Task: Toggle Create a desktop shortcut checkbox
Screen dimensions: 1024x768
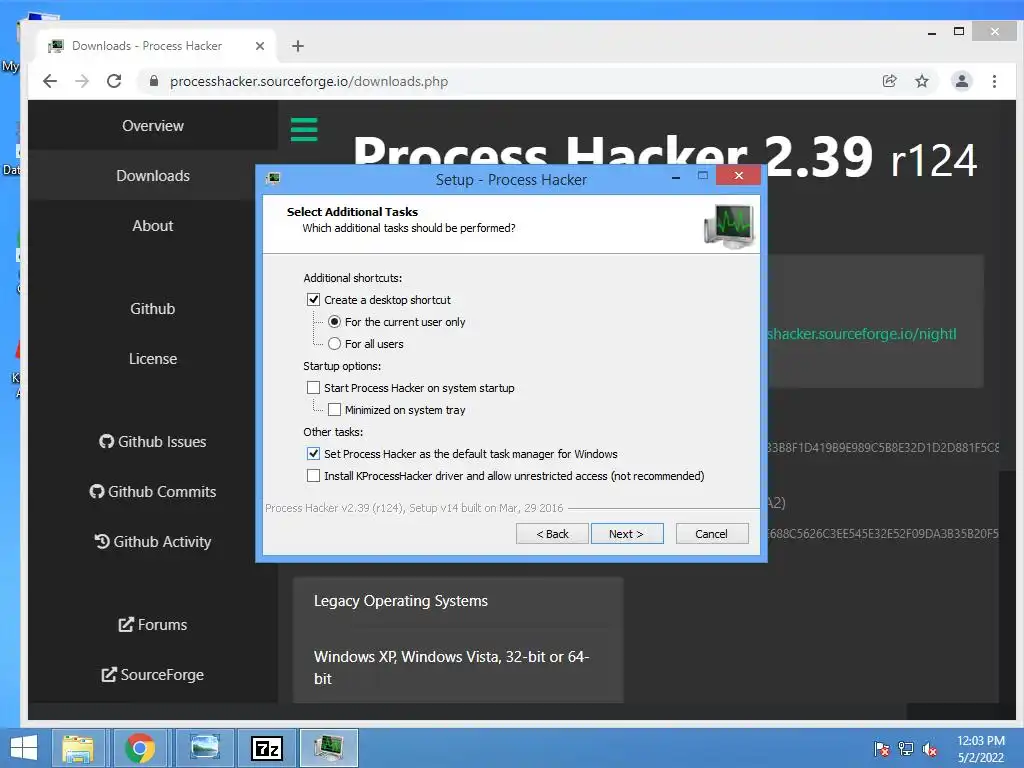Action: tap(313, 300)
